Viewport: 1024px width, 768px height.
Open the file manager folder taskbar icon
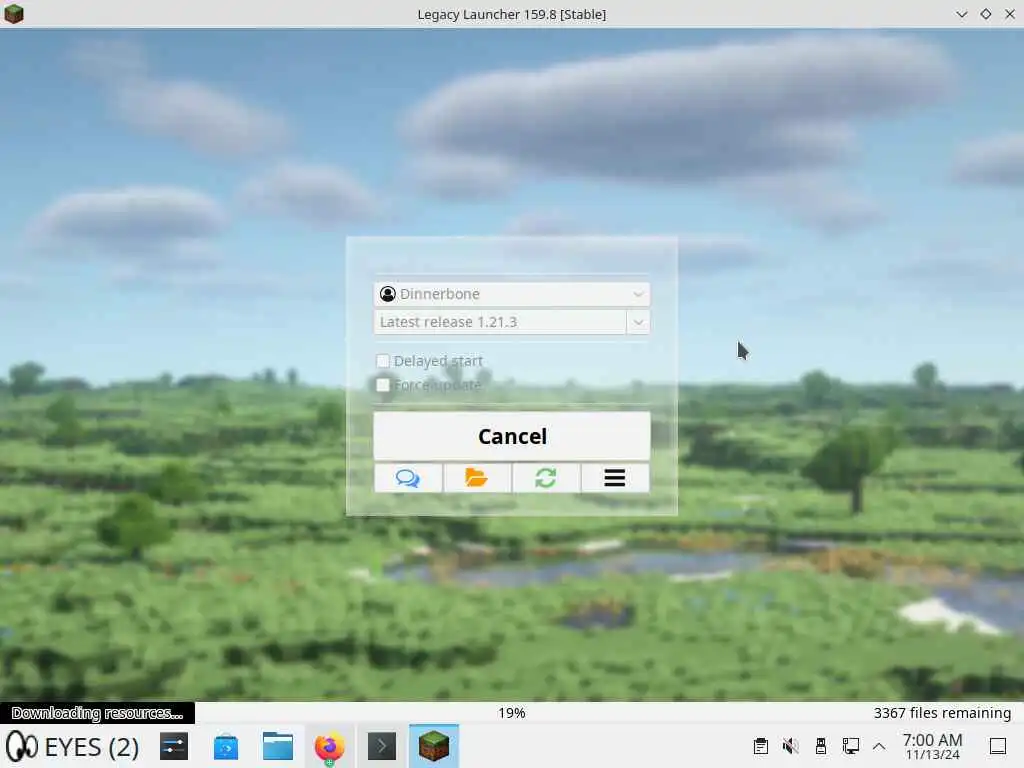click(x=278, y=746)
